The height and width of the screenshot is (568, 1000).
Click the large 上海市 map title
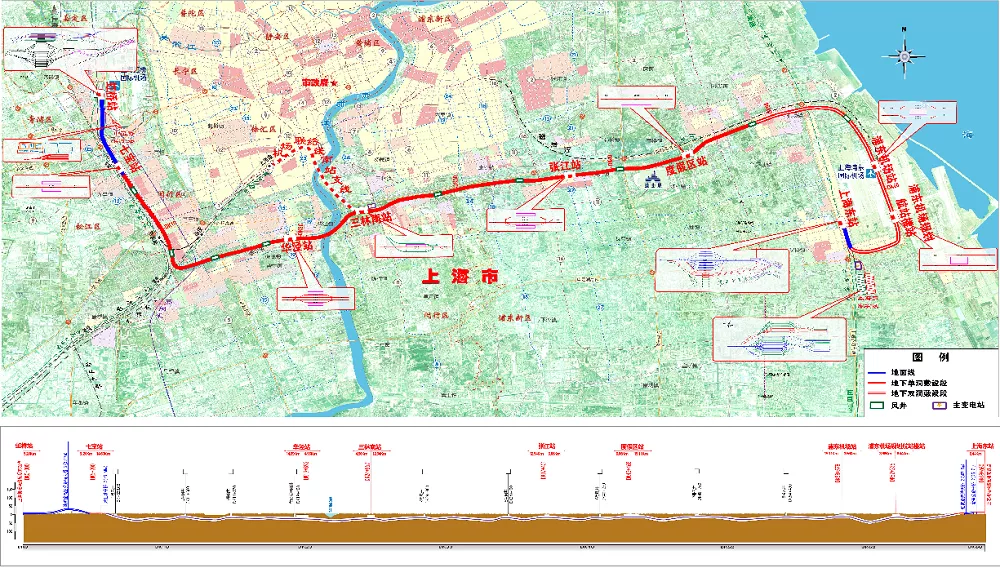tap(460, 275)
